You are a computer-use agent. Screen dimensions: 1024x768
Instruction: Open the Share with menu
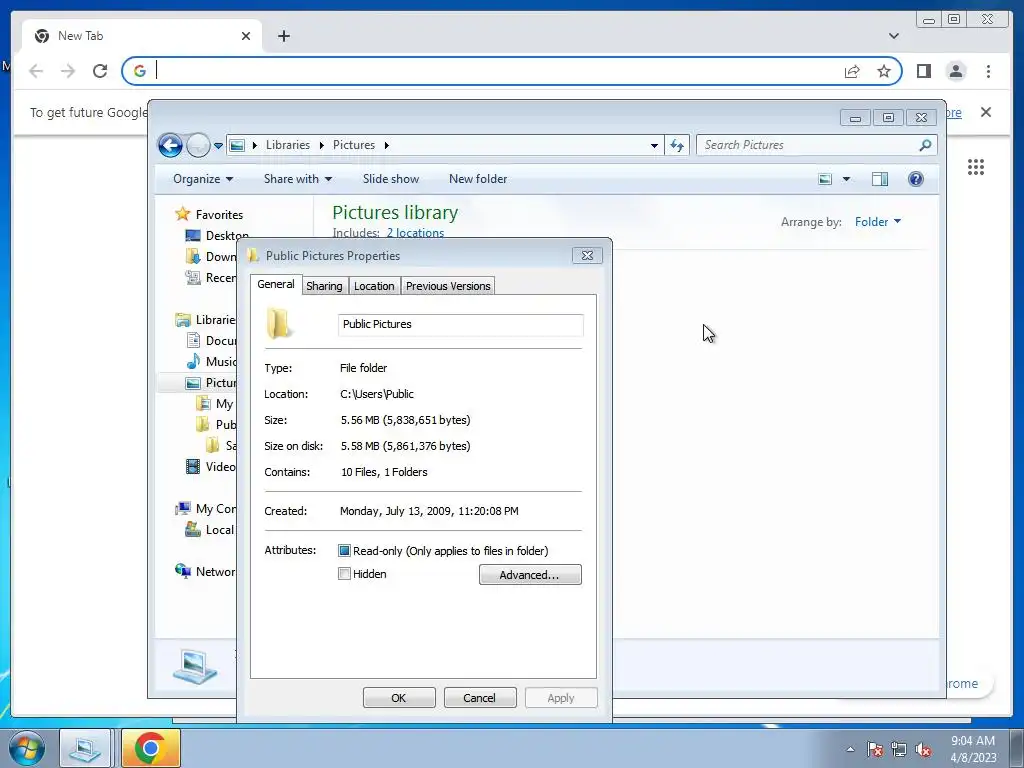click(298, 179)
